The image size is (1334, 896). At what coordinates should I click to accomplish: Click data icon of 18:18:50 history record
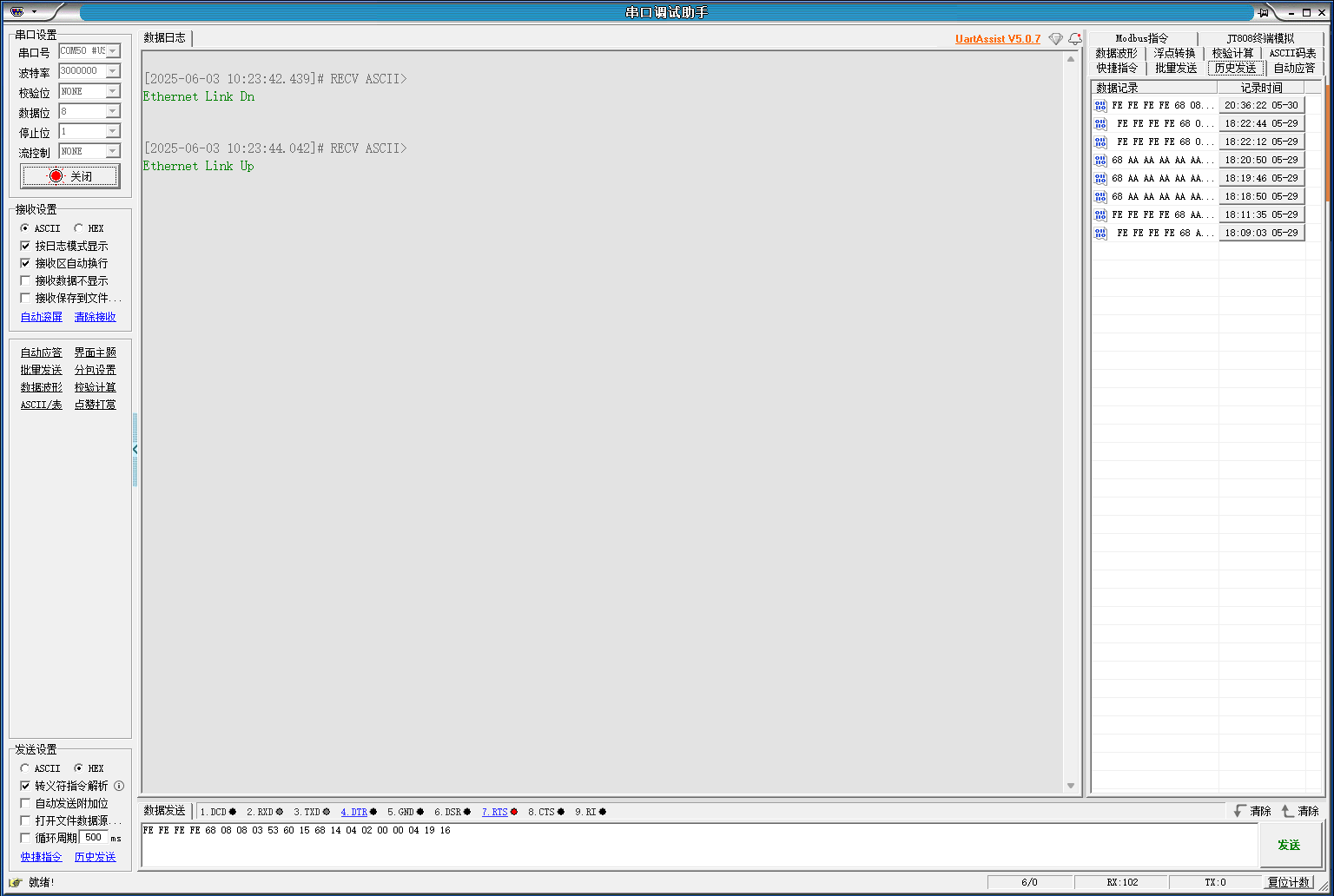tap(1100, 197)
